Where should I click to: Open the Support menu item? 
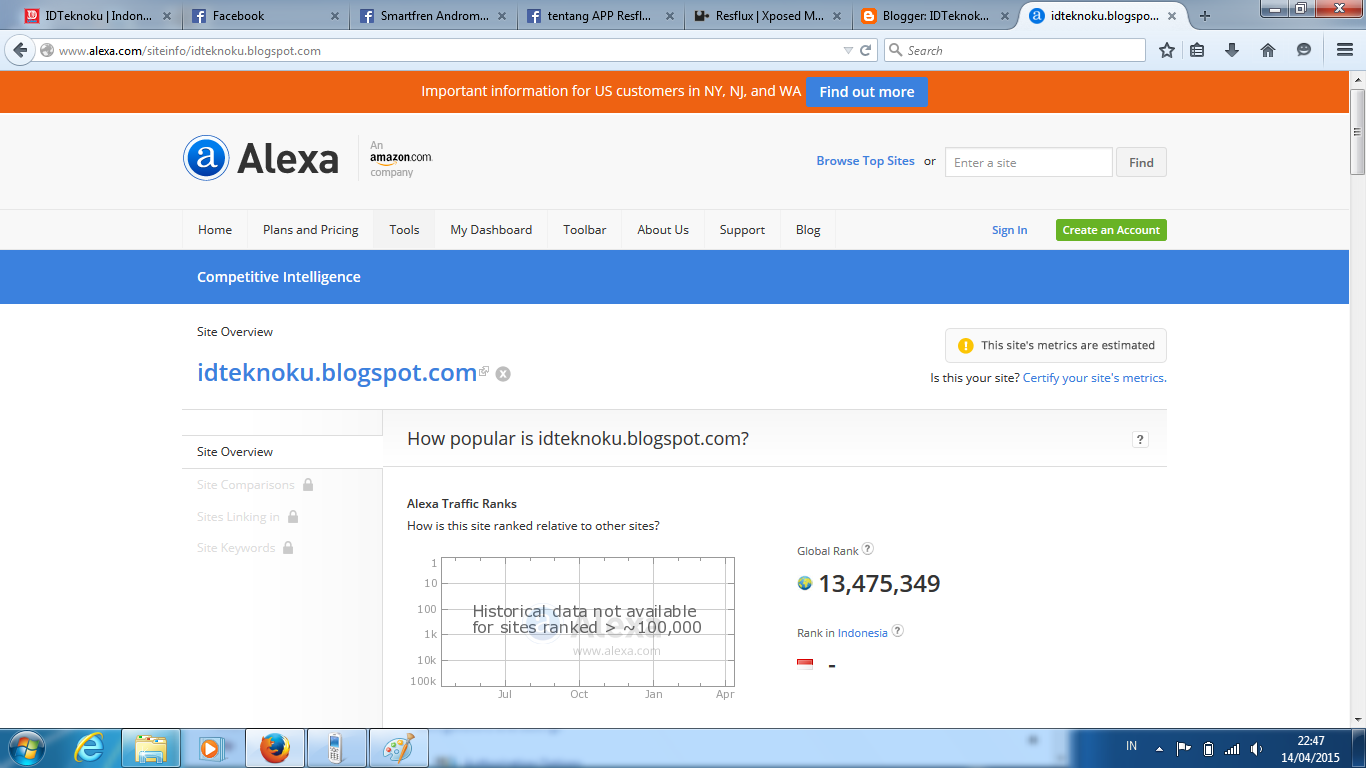point(742,230)
